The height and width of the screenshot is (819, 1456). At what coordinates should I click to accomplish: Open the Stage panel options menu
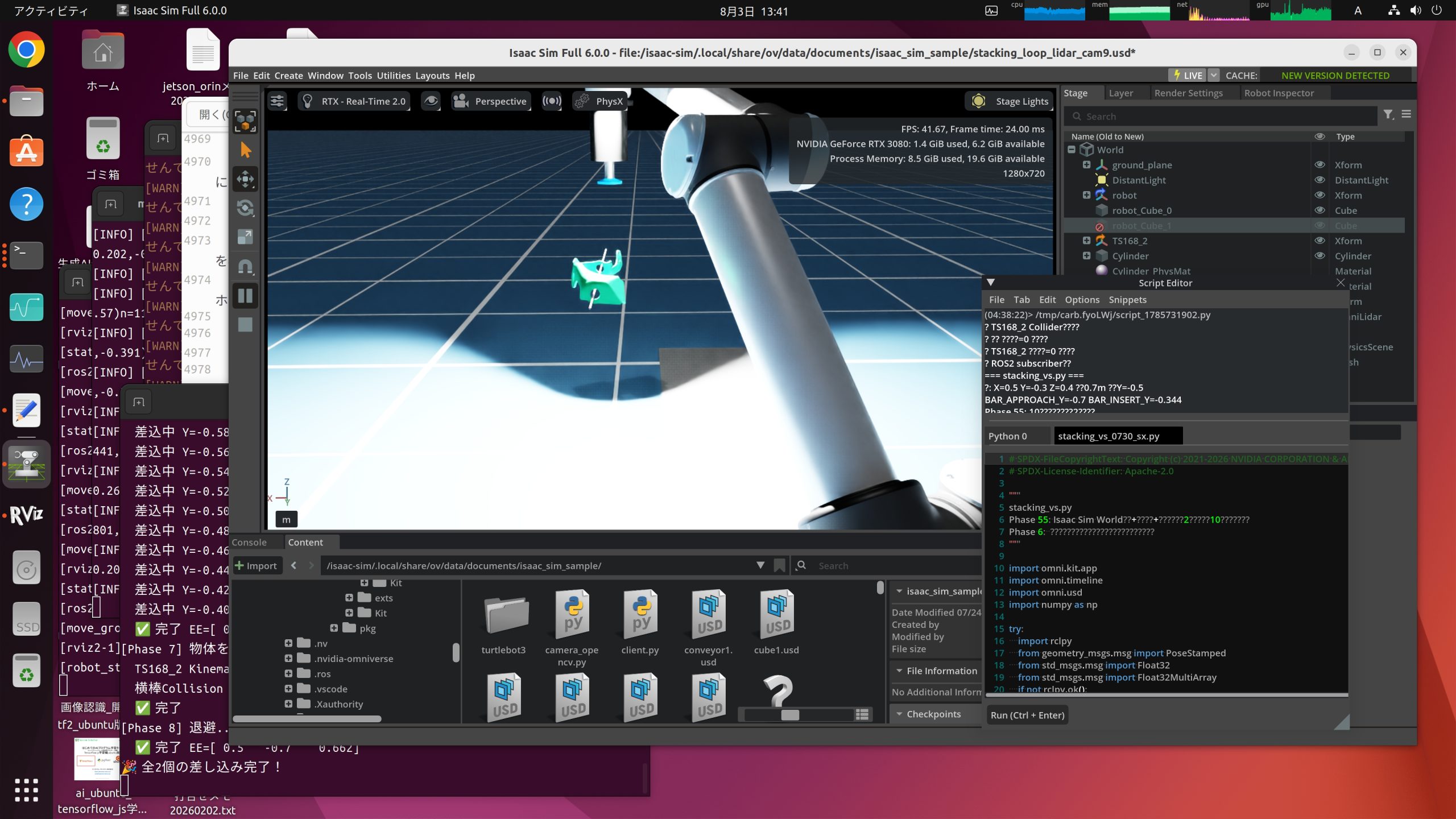1407,114
